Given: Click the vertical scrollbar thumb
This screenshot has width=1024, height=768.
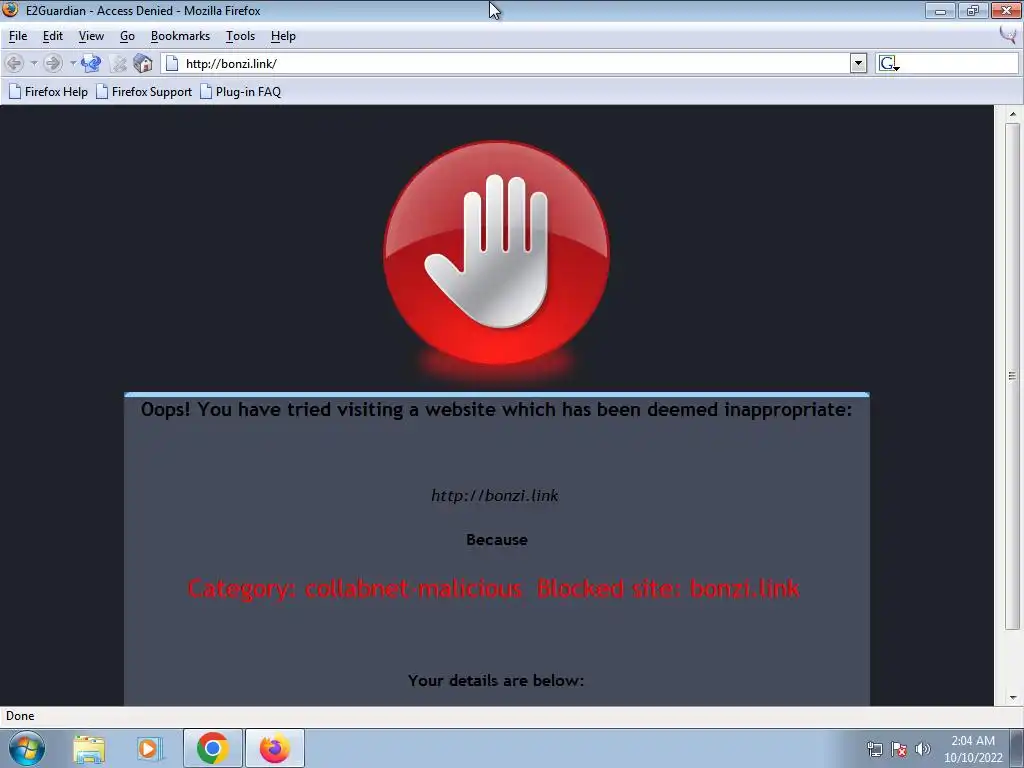Looking at the screenshot, I should coord(1013,376).
